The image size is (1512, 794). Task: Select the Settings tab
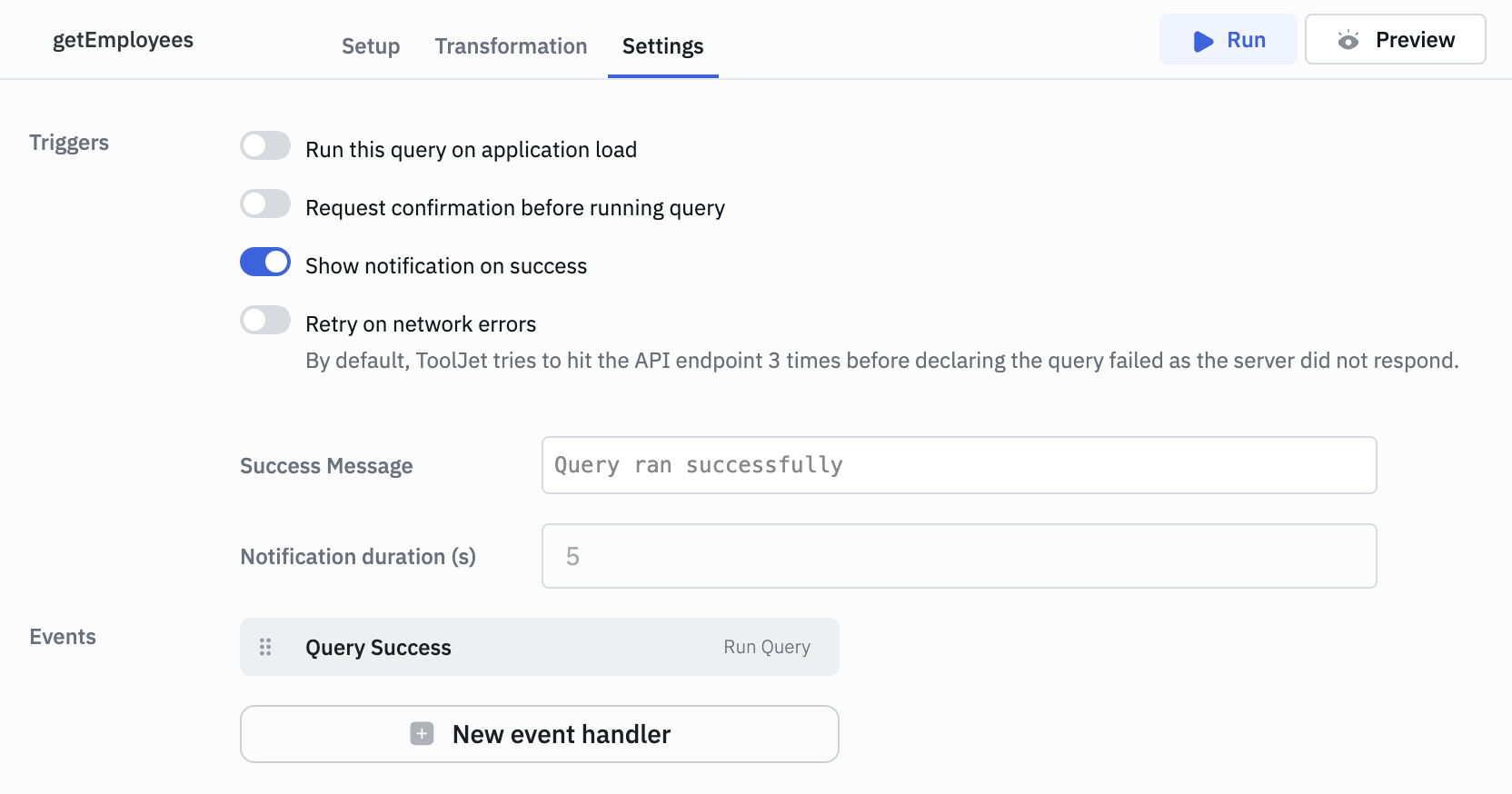point(662,45)
